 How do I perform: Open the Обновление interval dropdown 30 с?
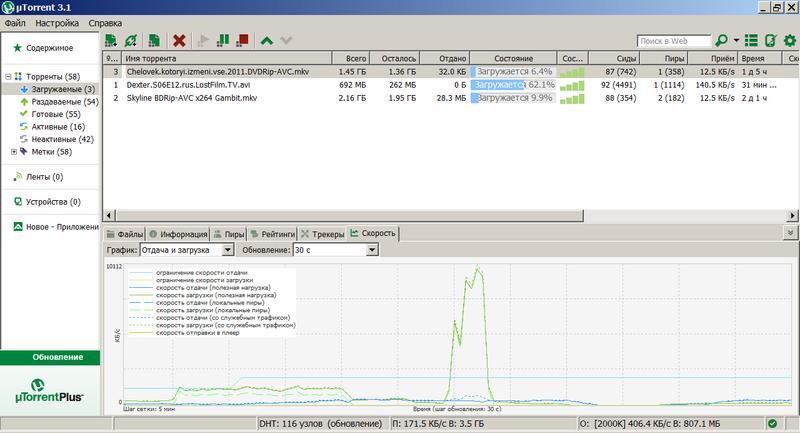[335, 250]
